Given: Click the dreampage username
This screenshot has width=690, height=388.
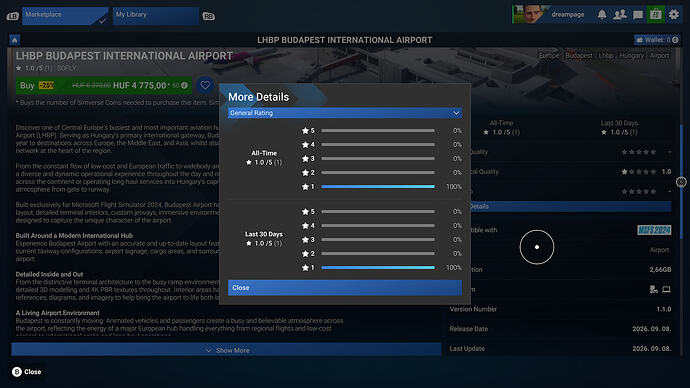Looking at the screenshot, I should pyautogui.click(x=568, y=15).
